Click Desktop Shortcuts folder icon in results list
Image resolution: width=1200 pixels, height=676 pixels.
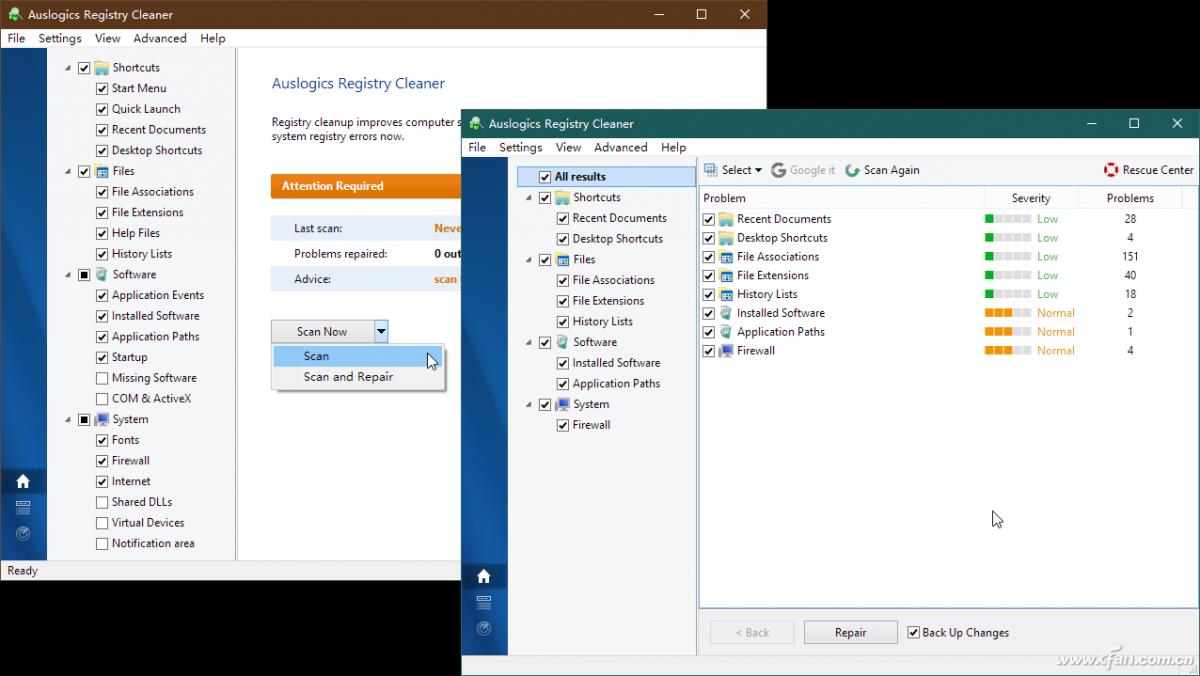pos(726,238)
